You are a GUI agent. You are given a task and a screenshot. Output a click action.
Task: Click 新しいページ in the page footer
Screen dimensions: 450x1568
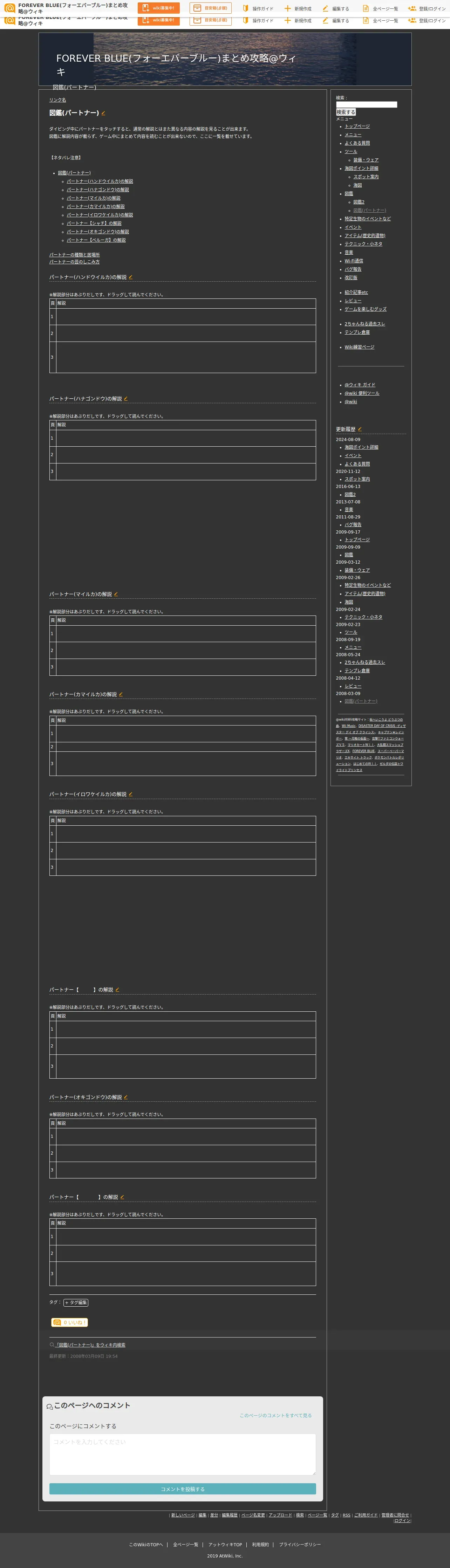coord(183,1515)
